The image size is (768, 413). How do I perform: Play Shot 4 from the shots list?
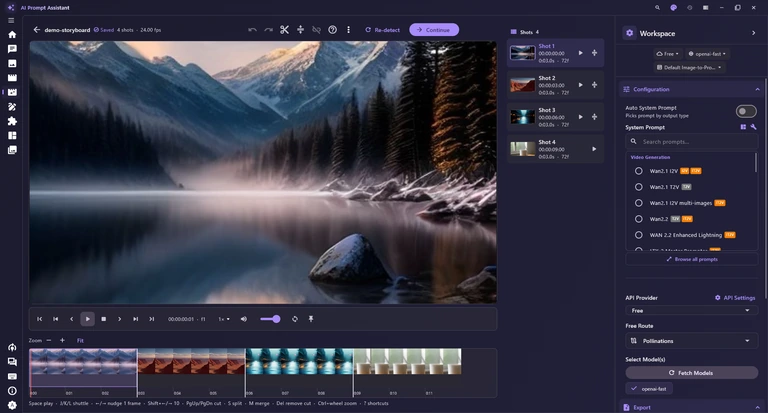point(594,149)
